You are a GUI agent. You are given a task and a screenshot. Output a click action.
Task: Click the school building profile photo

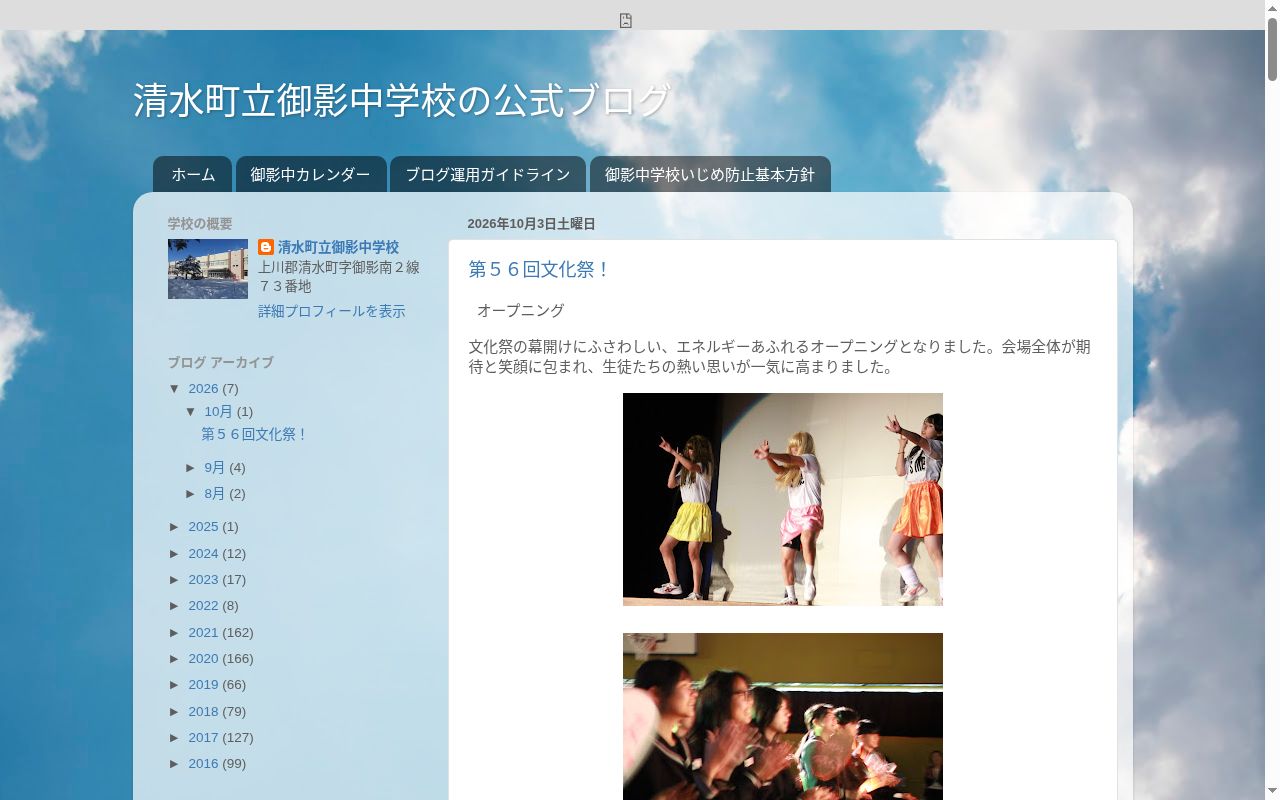[x=208, y=269]
